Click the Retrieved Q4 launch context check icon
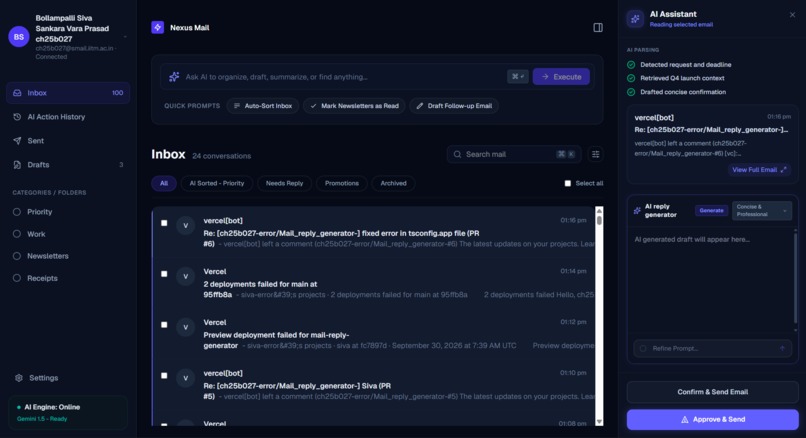 631,78
